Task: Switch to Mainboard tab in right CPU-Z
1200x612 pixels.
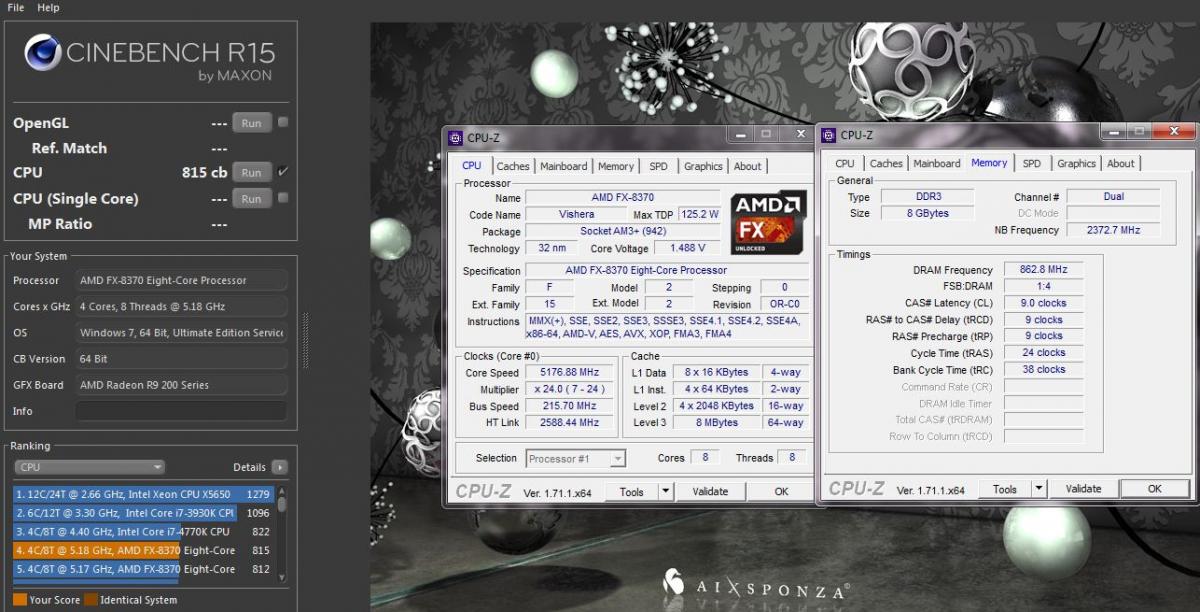Action: click(937, 163)
